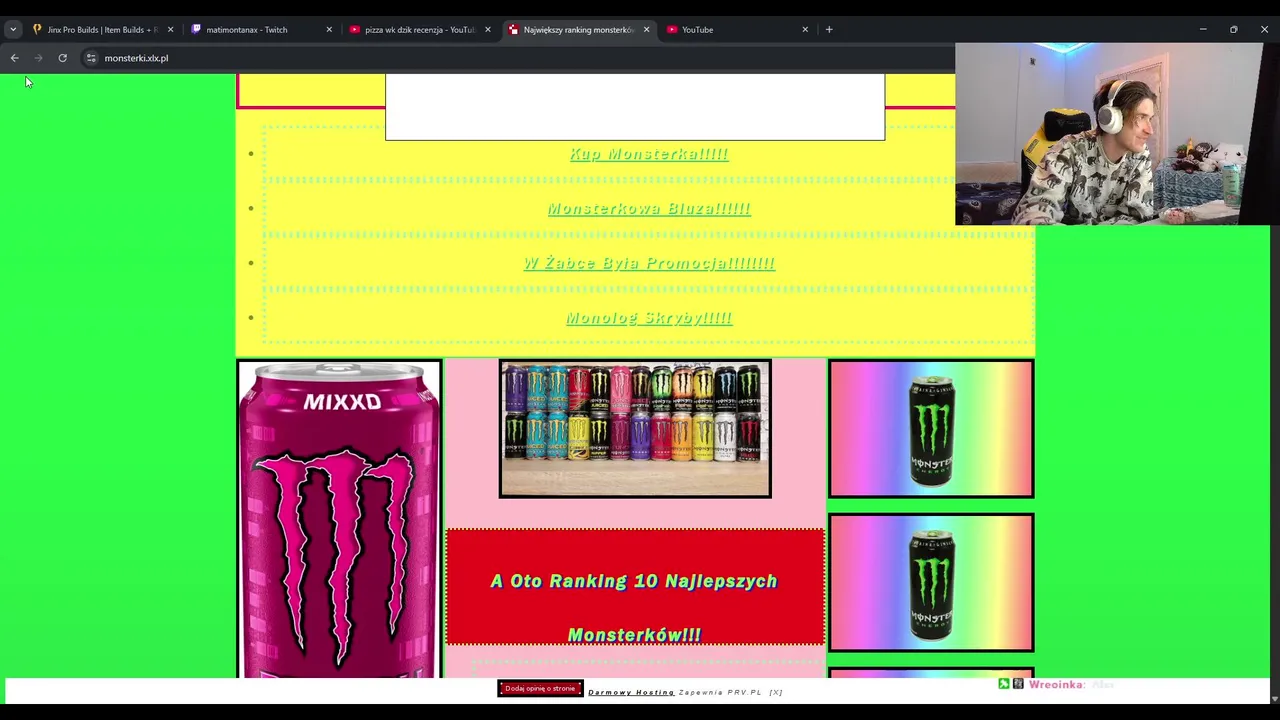Screen dimensions: 1280x720
Task: Click the page scrollbar down arrow
Action: click(x=1273, y=697)
